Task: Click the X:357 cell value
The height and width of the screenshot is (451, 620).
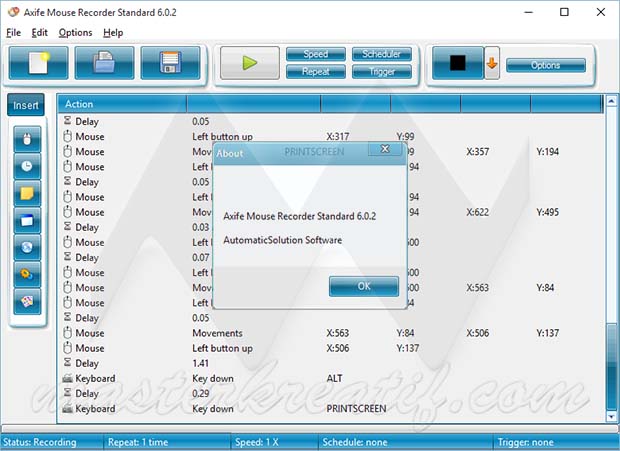Action: pyautogui.click(x=477, y=152)
